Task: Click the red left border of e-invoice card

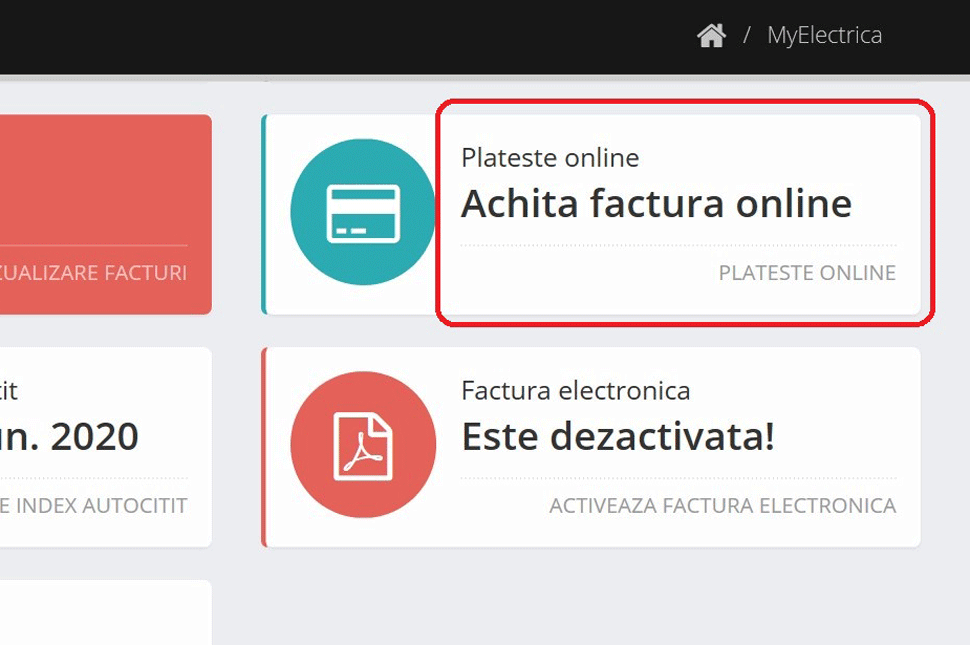Action: pos(263,447)
